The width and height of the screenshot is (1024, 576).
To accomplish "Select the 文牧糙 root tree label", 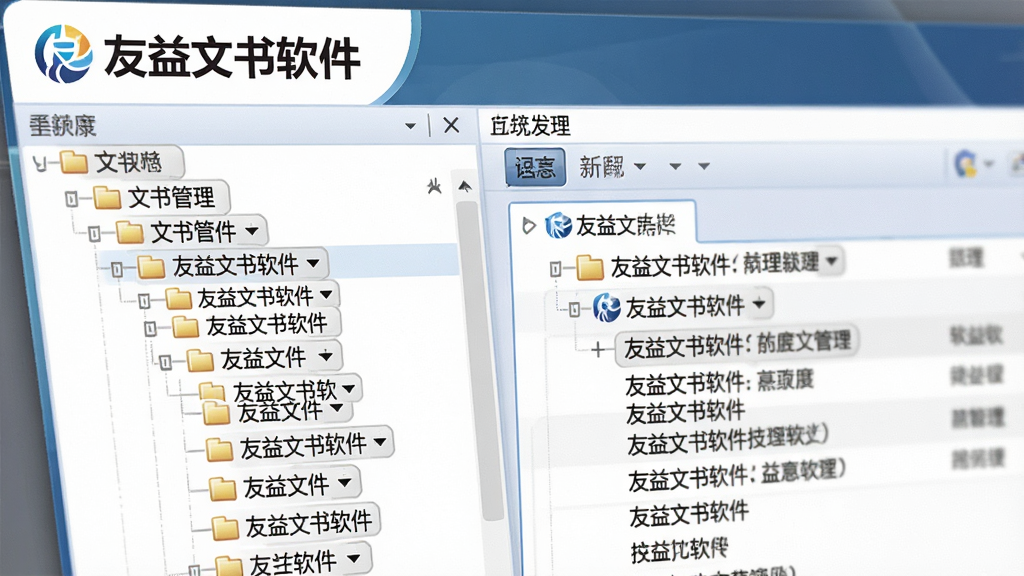I will click(128, 162).
